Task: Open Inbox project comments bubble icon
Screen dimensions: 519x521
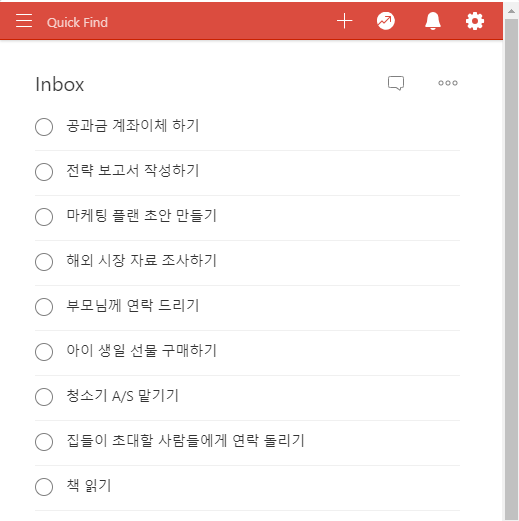Action: [x=396, y=83]
